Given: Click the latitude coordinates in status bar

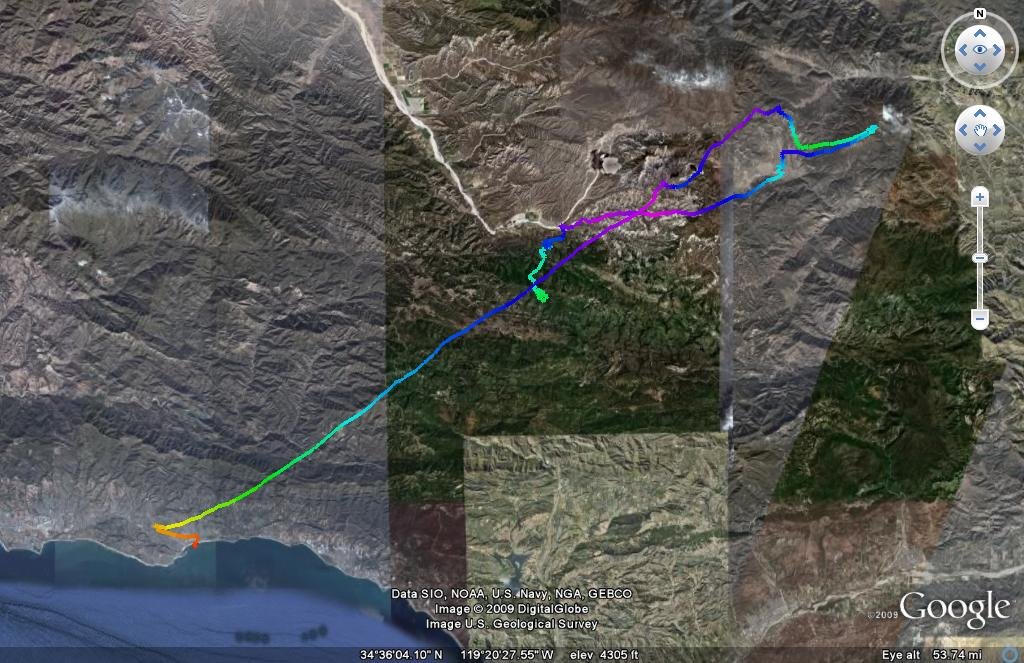Looking at the screenshot, I should point(401,655).
